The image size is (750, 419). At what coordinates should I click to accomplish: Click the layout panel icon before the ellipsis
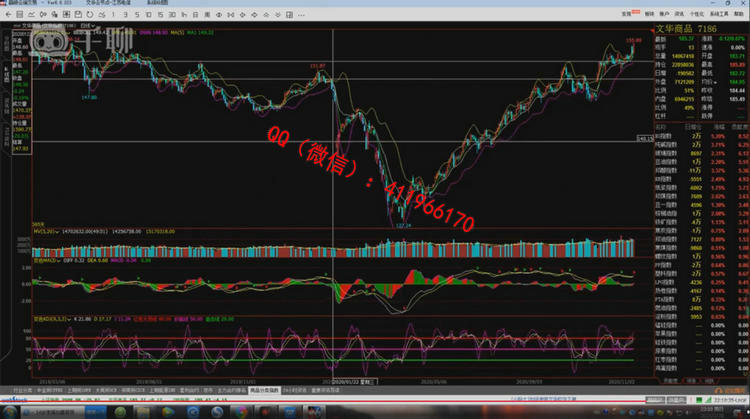point(289,15)
